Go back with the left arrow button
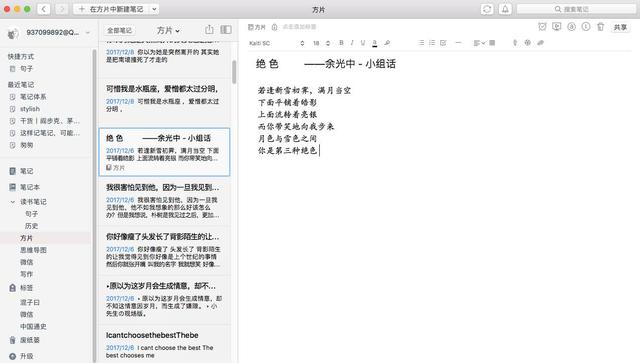This screenshot has width=640, height=363. pos(44,9)
